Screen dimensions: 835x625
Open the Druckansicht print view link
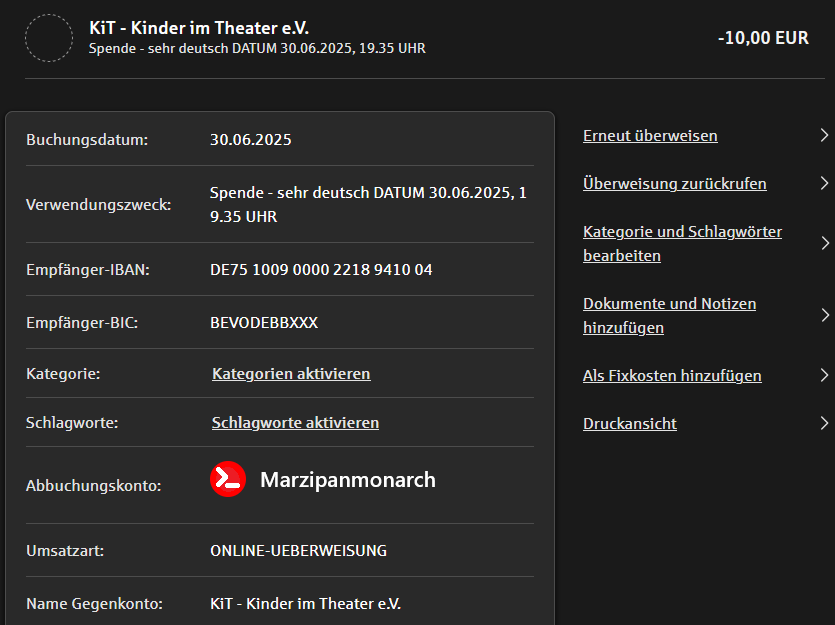(x=630, y=424)
